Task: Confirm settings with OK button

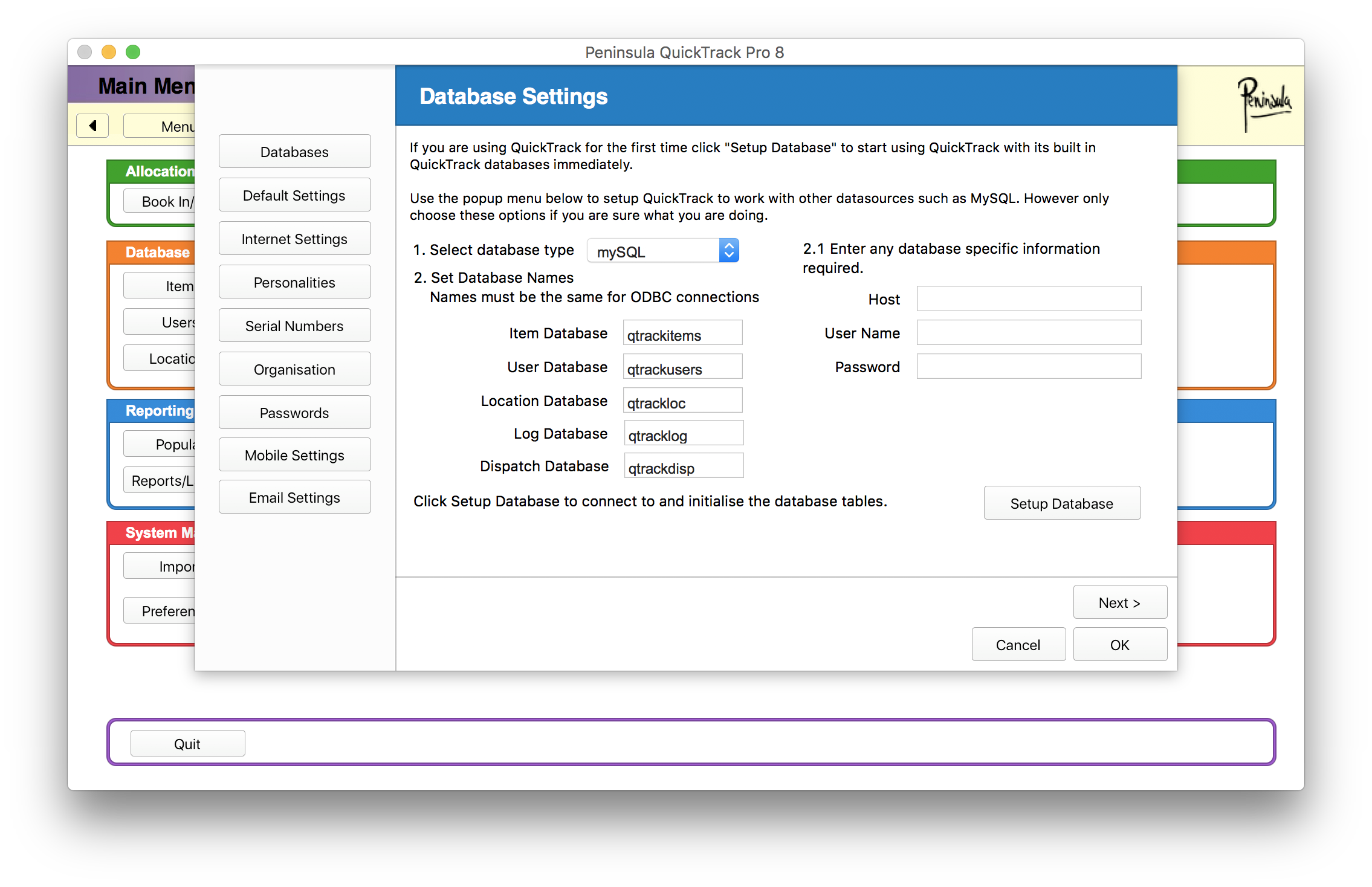Action: [x=1119, y=645]
